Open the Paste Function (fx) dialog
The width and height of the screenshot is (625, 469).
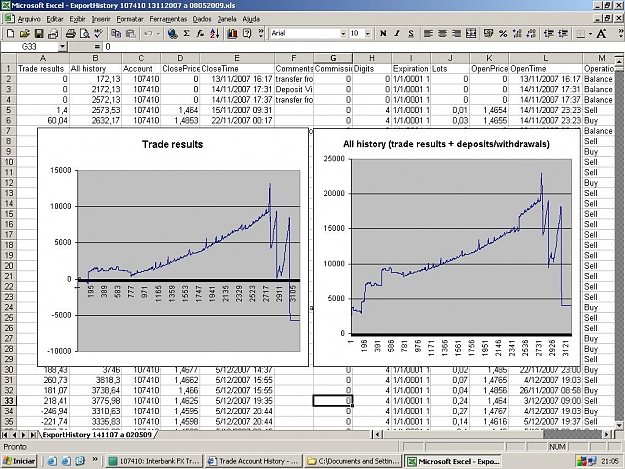(x=200, y=34)
